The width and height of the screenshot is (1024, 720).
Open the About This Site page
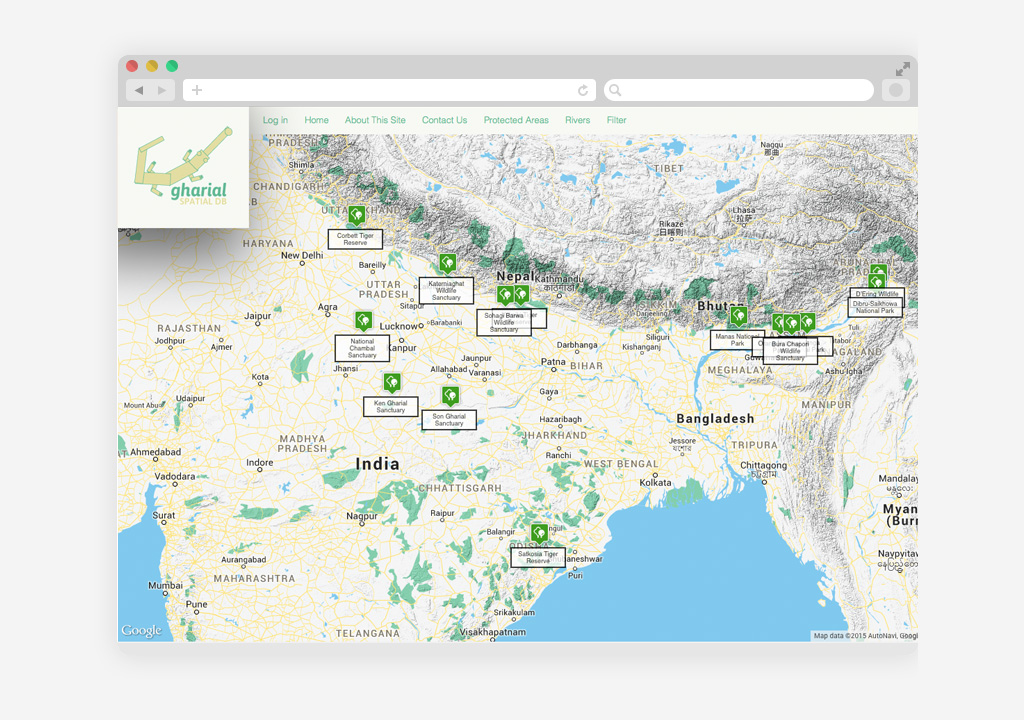(376, 120)
